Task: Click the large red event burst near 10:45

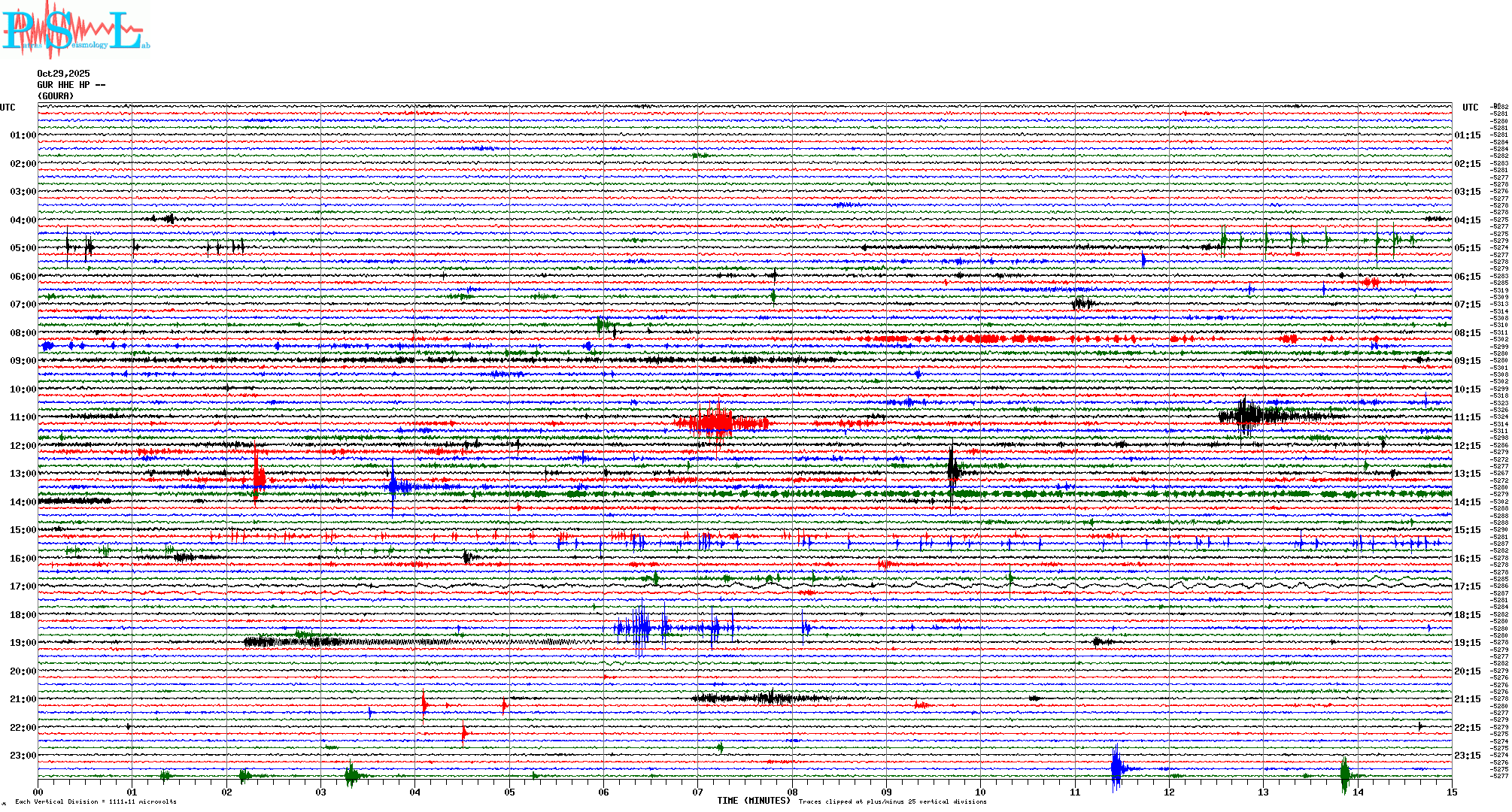Action: [x=718, y=423]
